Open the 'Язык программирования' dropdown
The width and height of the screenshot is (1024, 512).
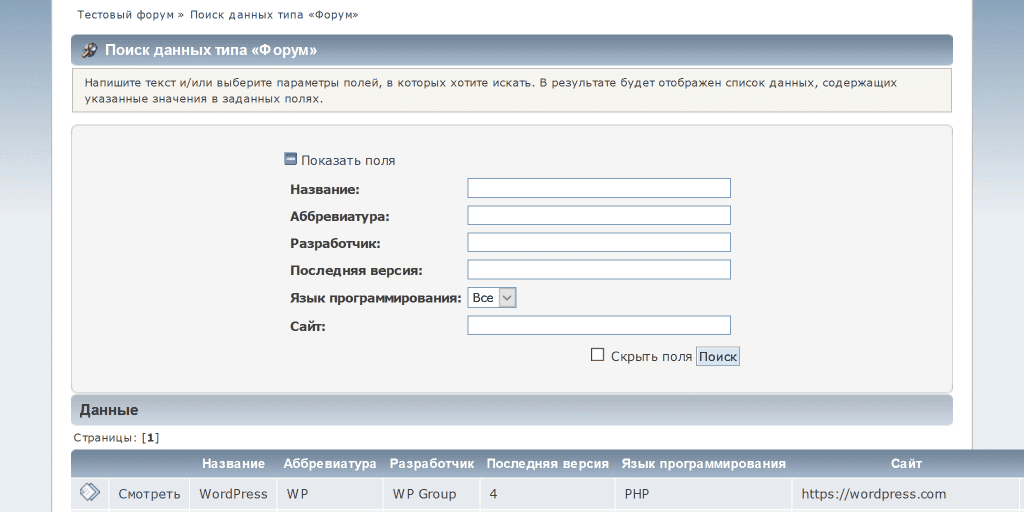(x=492, y=298)
